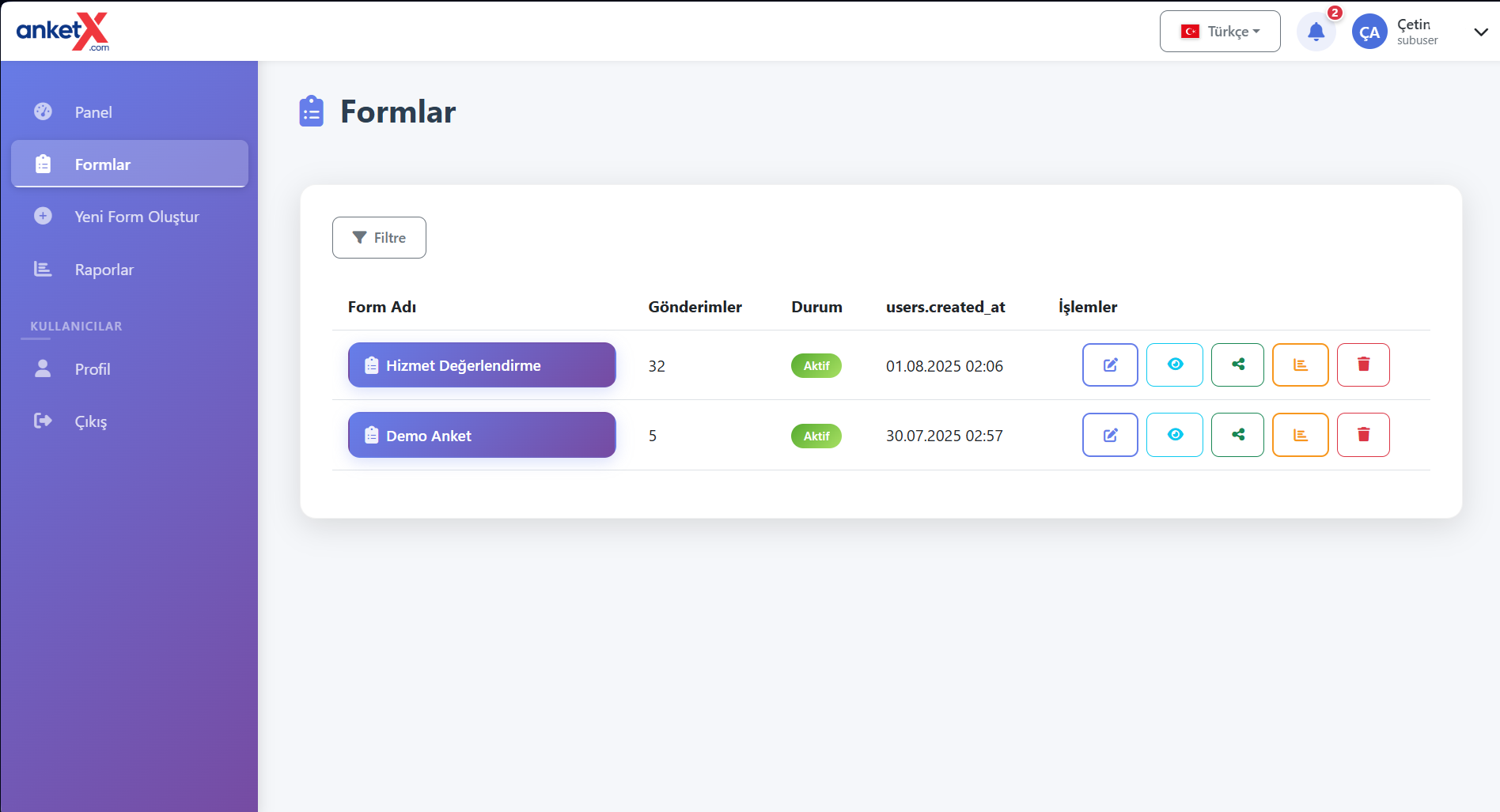Expand the user account chevron menu

1480,32
